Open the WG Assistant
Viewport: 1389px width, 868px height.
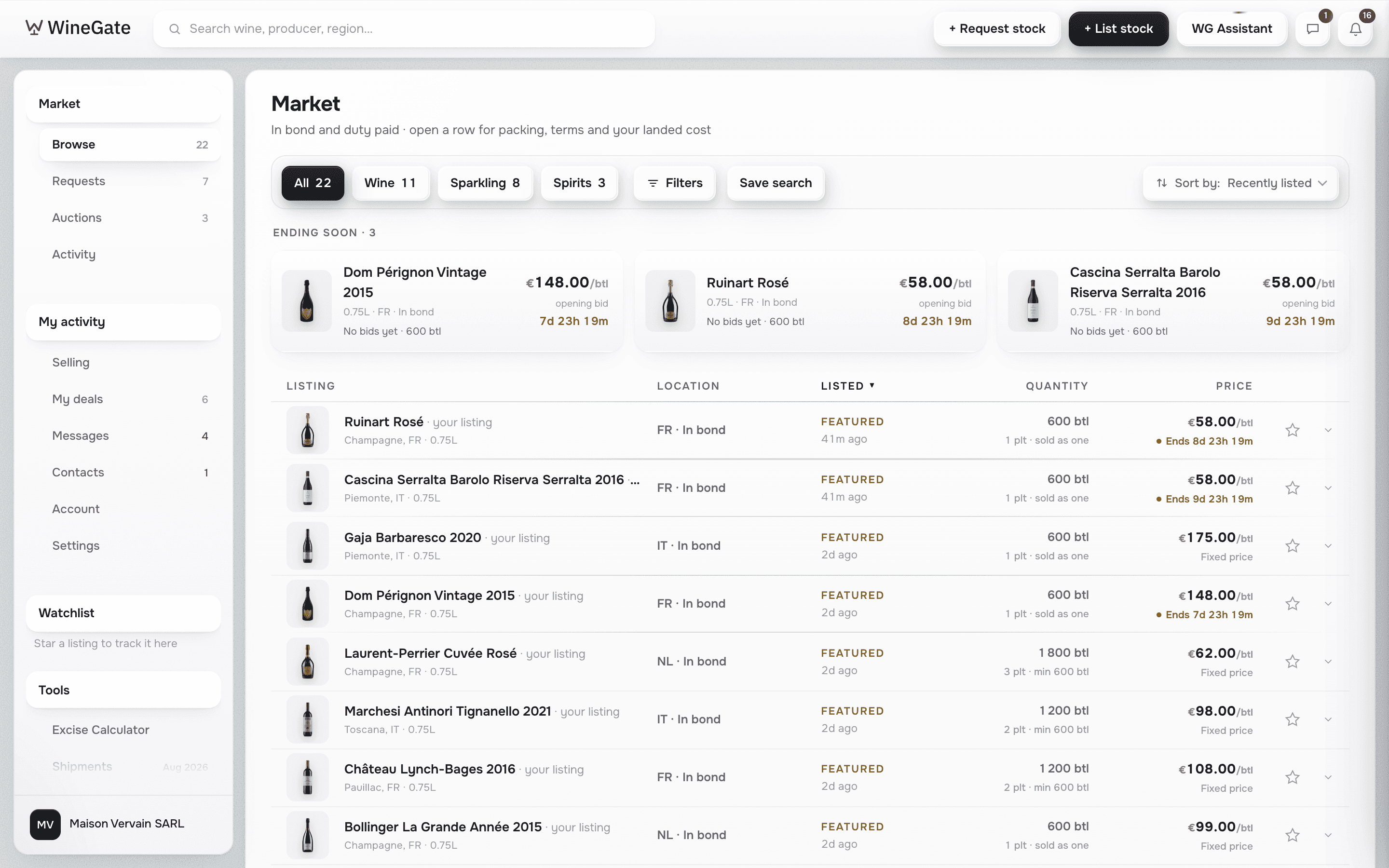[1232, 29]
